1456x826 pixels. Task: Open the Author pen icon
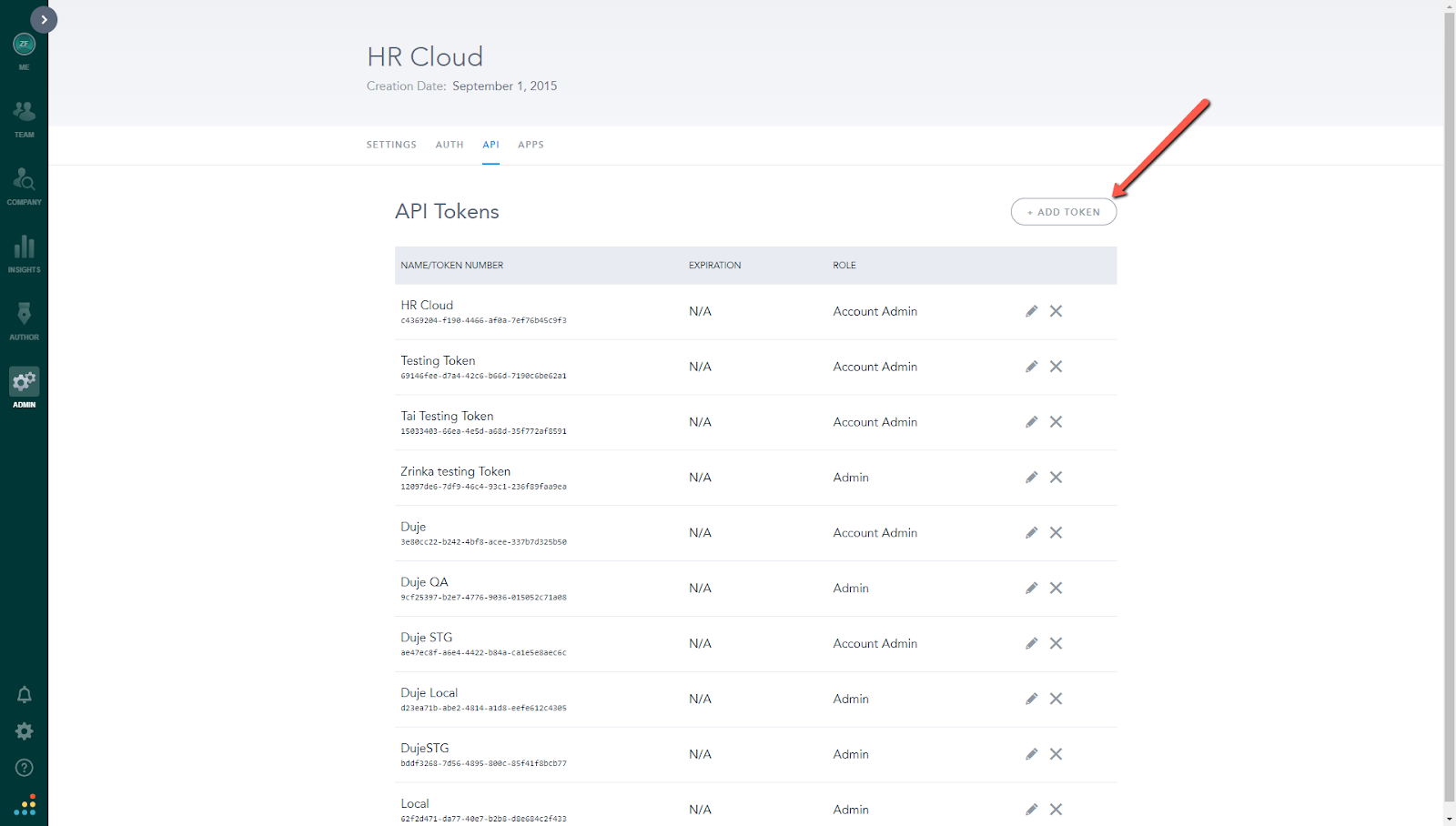(x=24, y=314)
